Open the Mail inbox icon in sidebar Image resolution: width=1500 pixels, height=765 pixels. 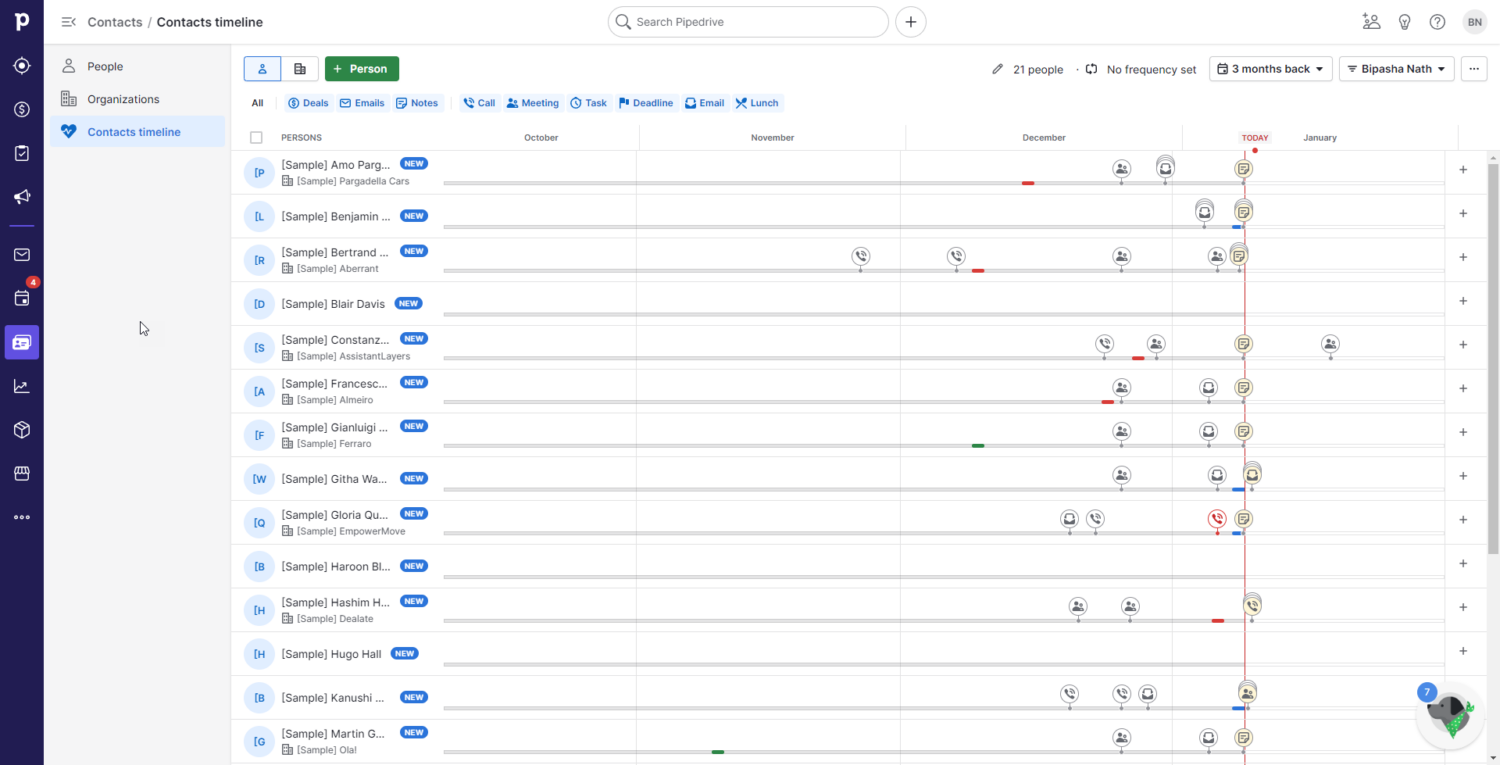click(x=21, y=255)
